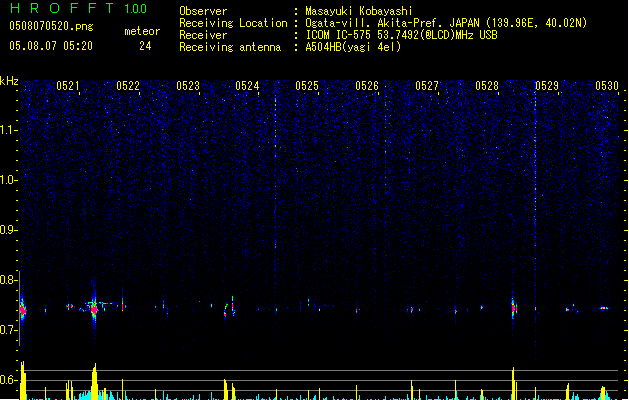
Task: Click the date stamp 05.08.07 05:20
Action: [x=51, y=46]
